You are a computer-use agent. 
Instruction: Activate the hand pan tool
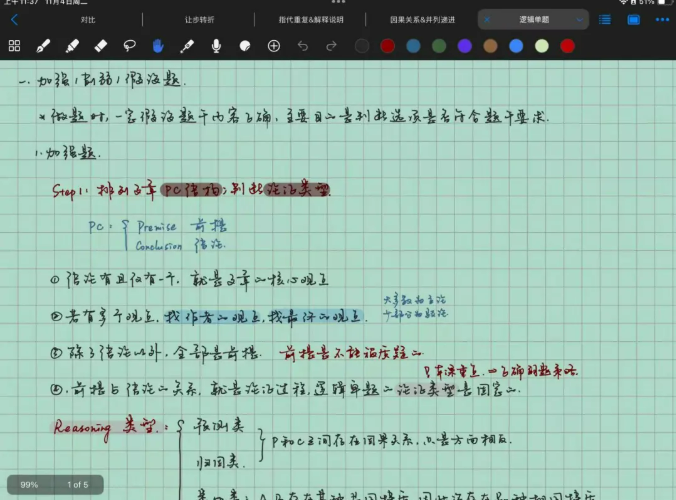[158, 46]
